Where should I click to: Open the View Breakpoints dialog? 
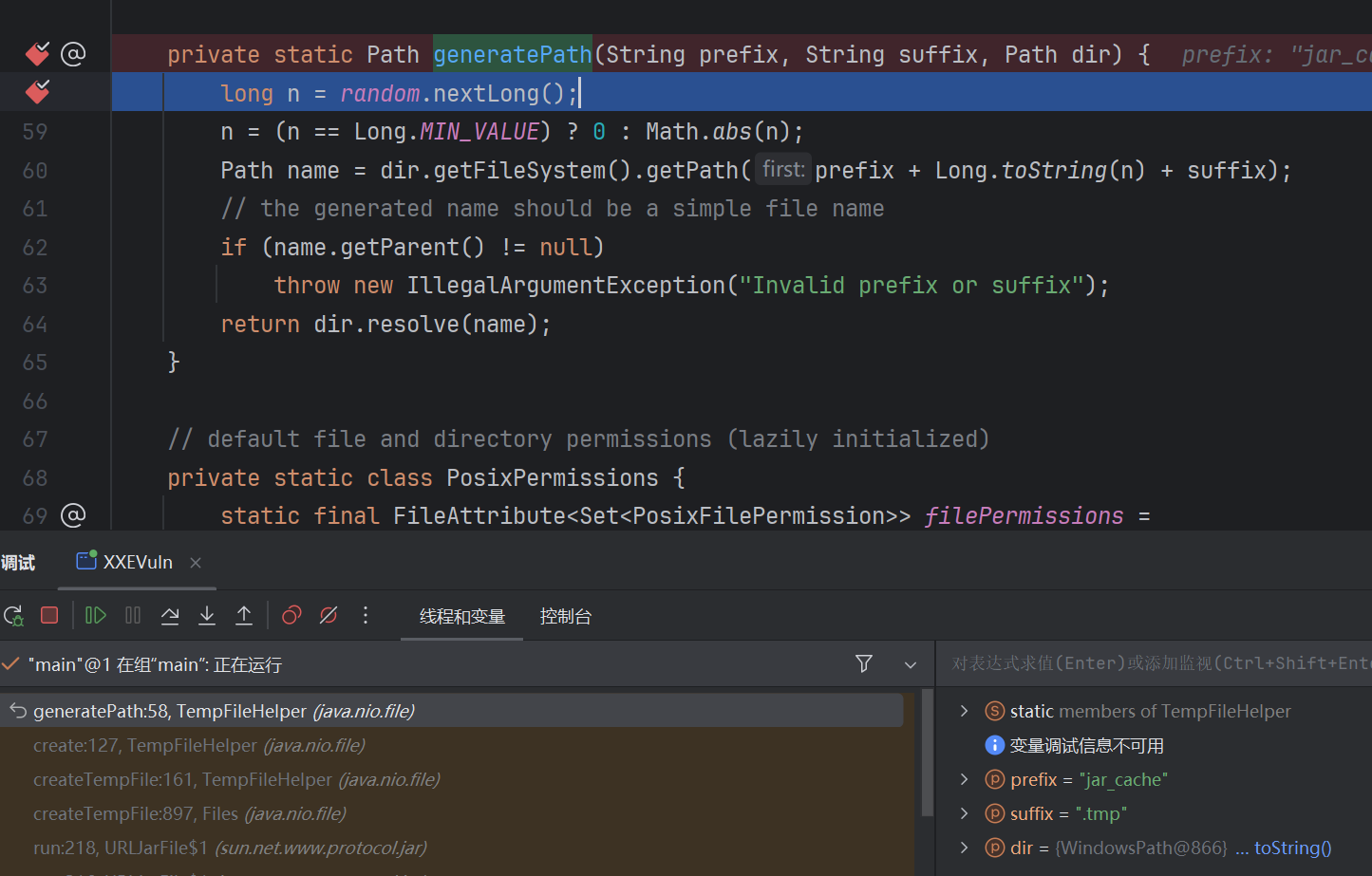[291, 616]
